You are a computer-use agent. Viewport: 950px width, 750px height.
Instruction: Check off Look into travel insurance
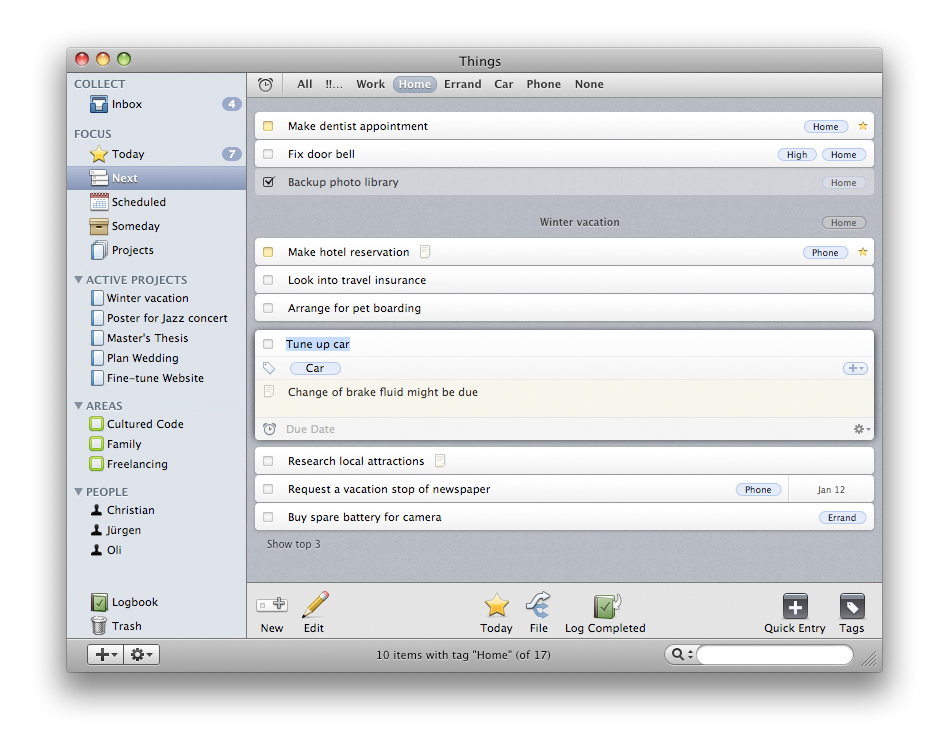pos(268,280)
